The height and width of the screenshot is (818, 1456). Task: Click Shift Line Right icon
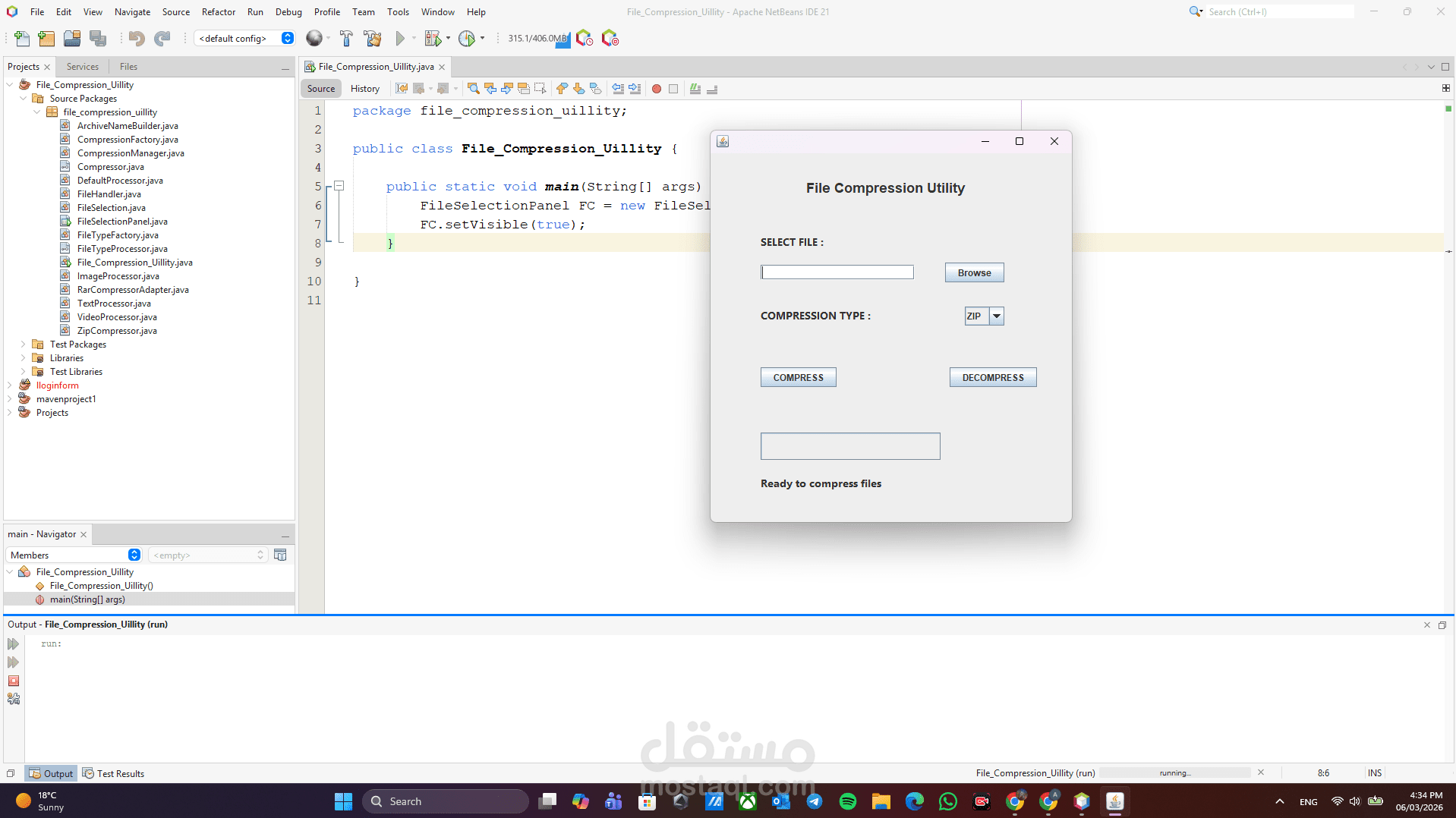(635, 89)
